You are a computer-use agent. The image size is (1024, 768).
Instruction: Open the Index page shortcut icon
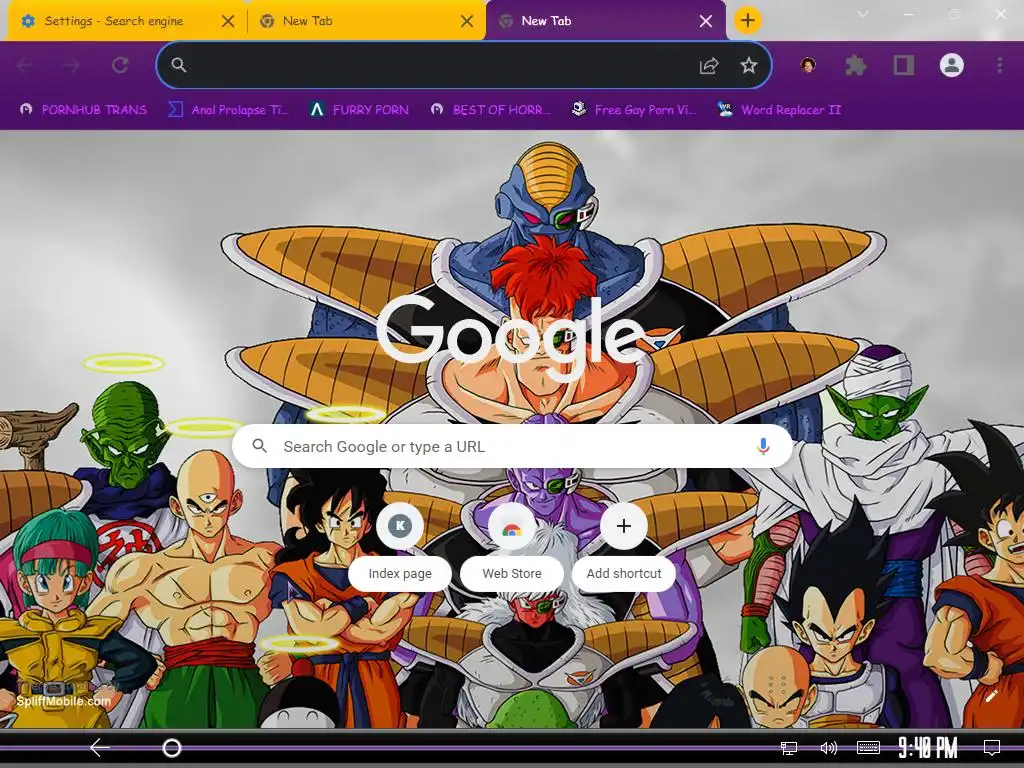[400, 526]
